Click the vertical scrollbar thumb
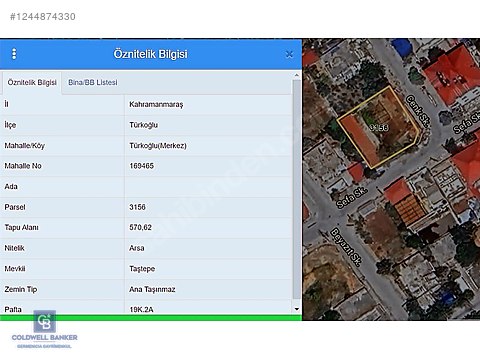Image resolution: width=480 pixels, height=360 pixels. click(x=297, y=189)
